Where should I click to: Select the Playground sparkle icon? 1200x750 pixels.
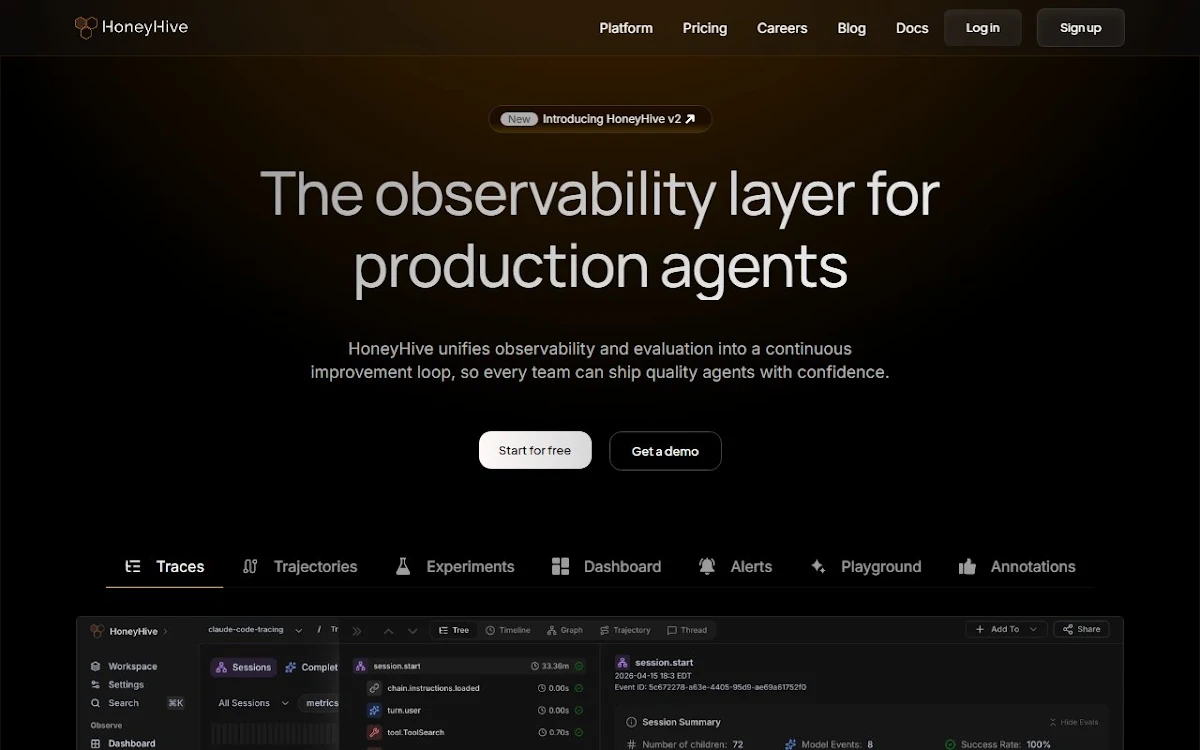(818, 566)
